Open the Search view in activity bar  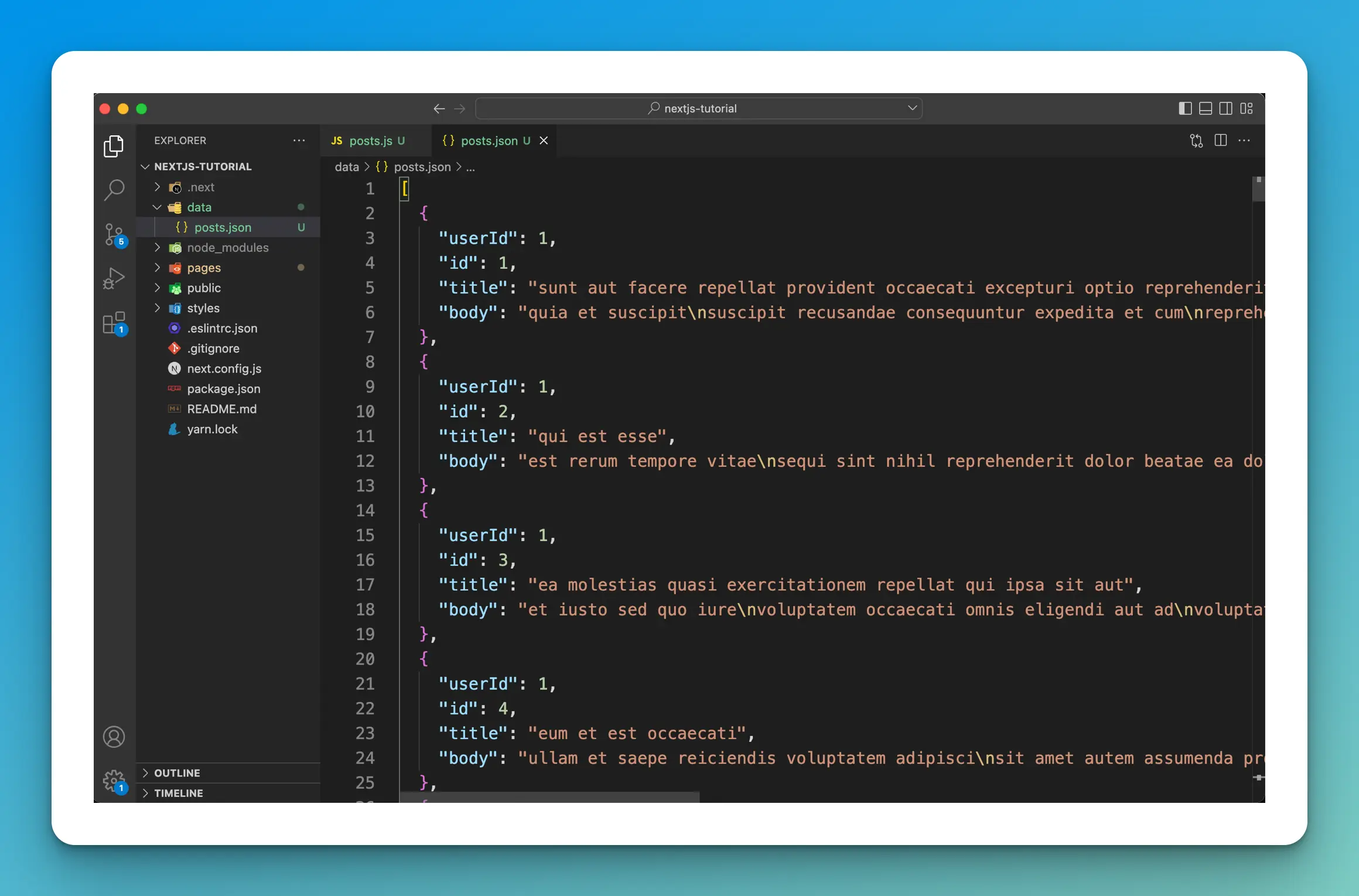point(114,190)
